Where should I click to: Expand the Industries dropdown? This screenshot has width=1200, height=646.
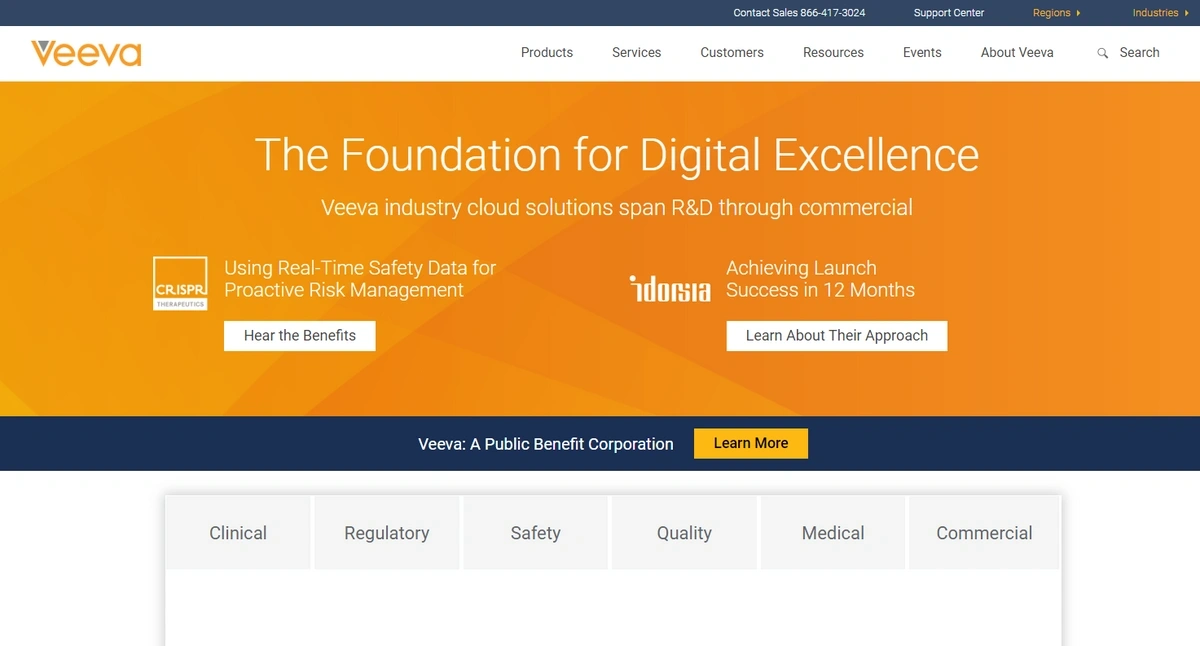point(1161,13)
